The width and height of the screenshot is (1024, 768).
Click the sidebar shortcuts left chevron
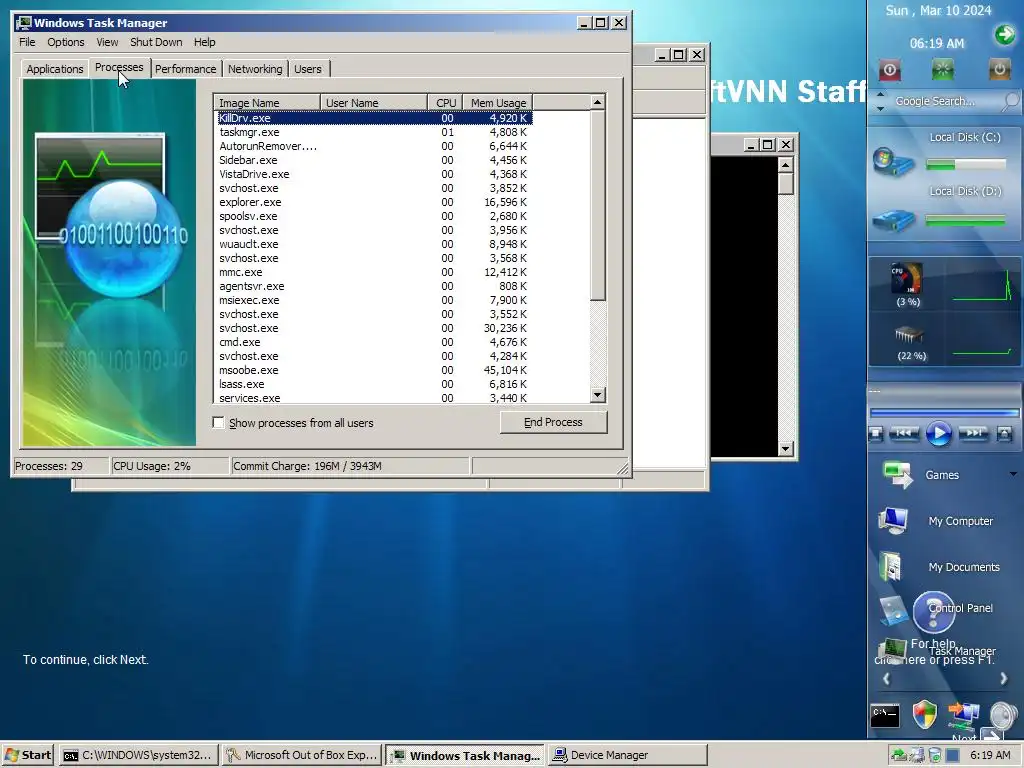(886, 679)
